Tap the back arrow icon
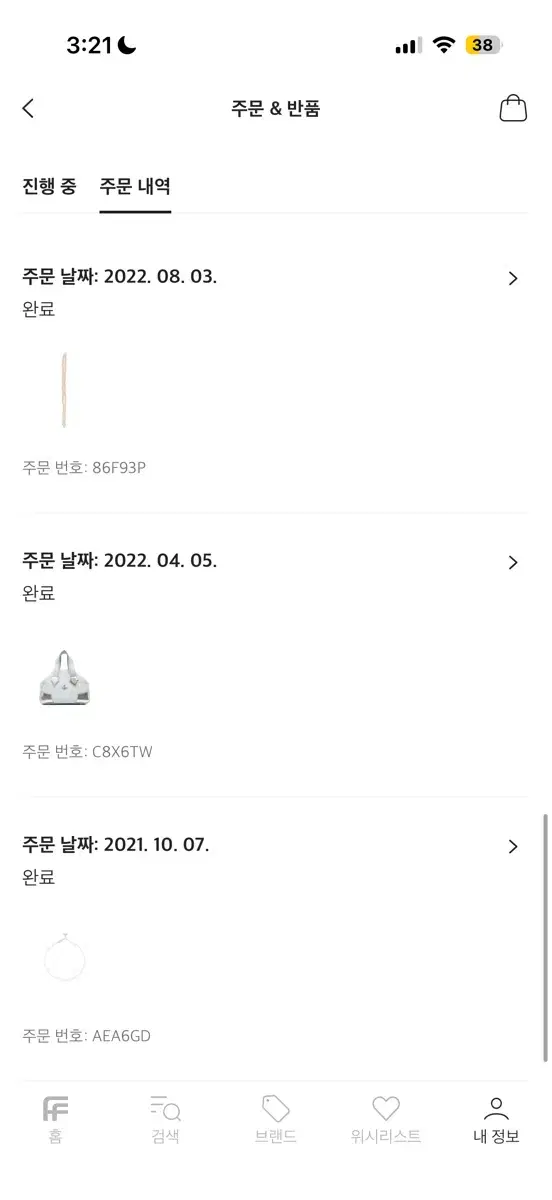Image resolution: width=552 pixels, height=1200 pixels. coord(28,109)
